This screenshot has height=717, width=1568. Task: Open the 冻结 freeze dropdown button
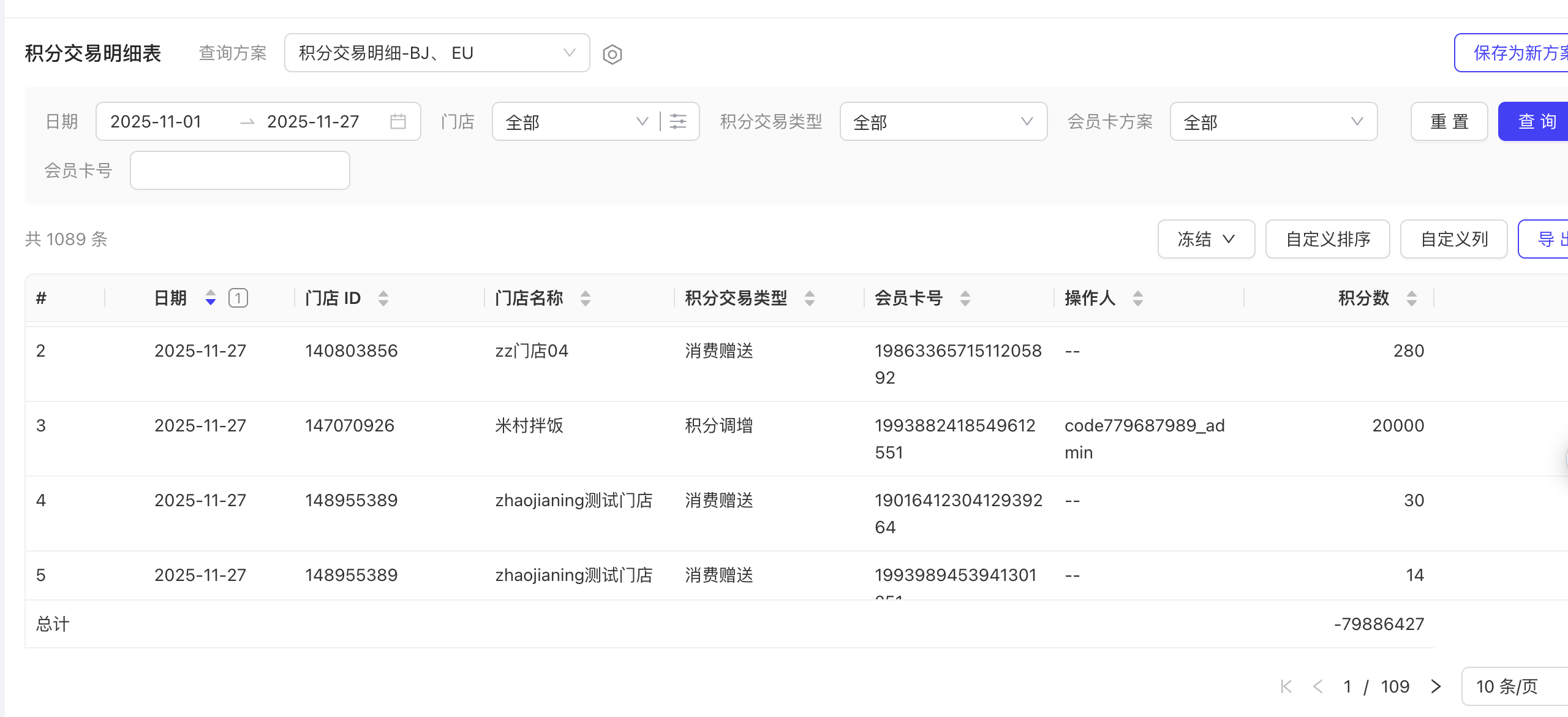(x=1205, y=239)
